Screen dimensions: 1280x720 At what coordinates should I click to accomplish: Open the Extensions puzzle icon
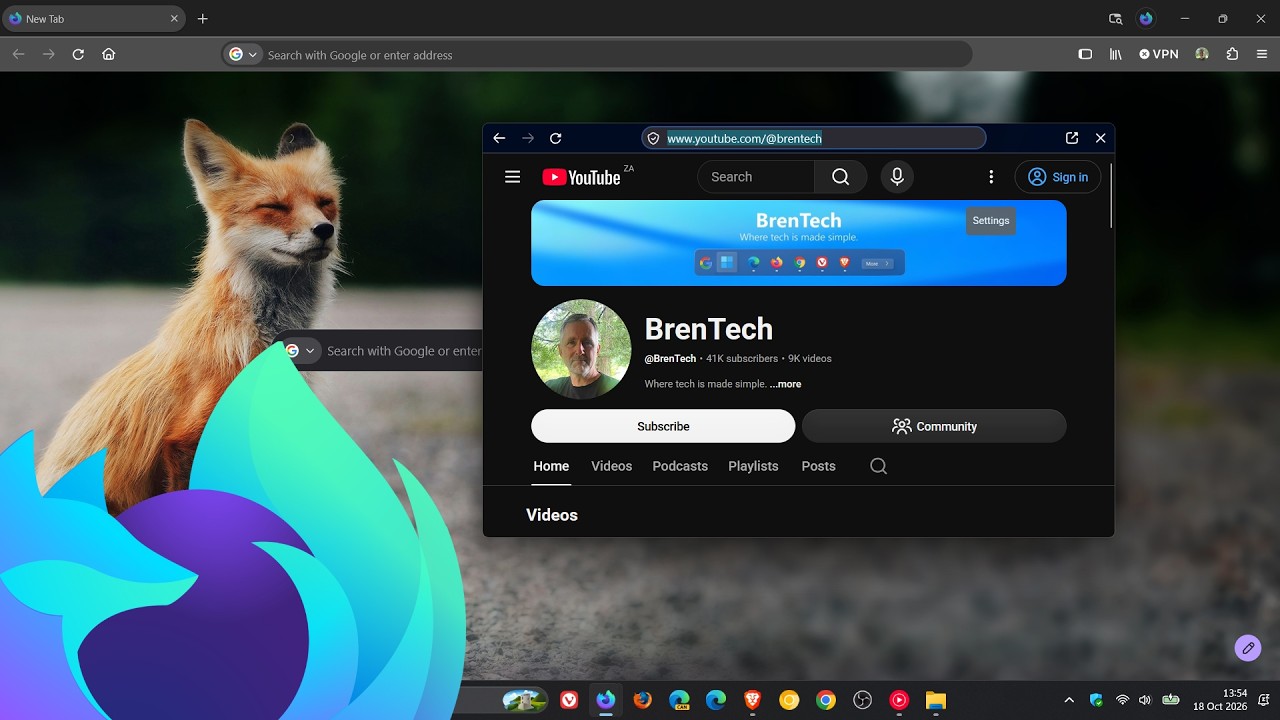pos(1232,54)
